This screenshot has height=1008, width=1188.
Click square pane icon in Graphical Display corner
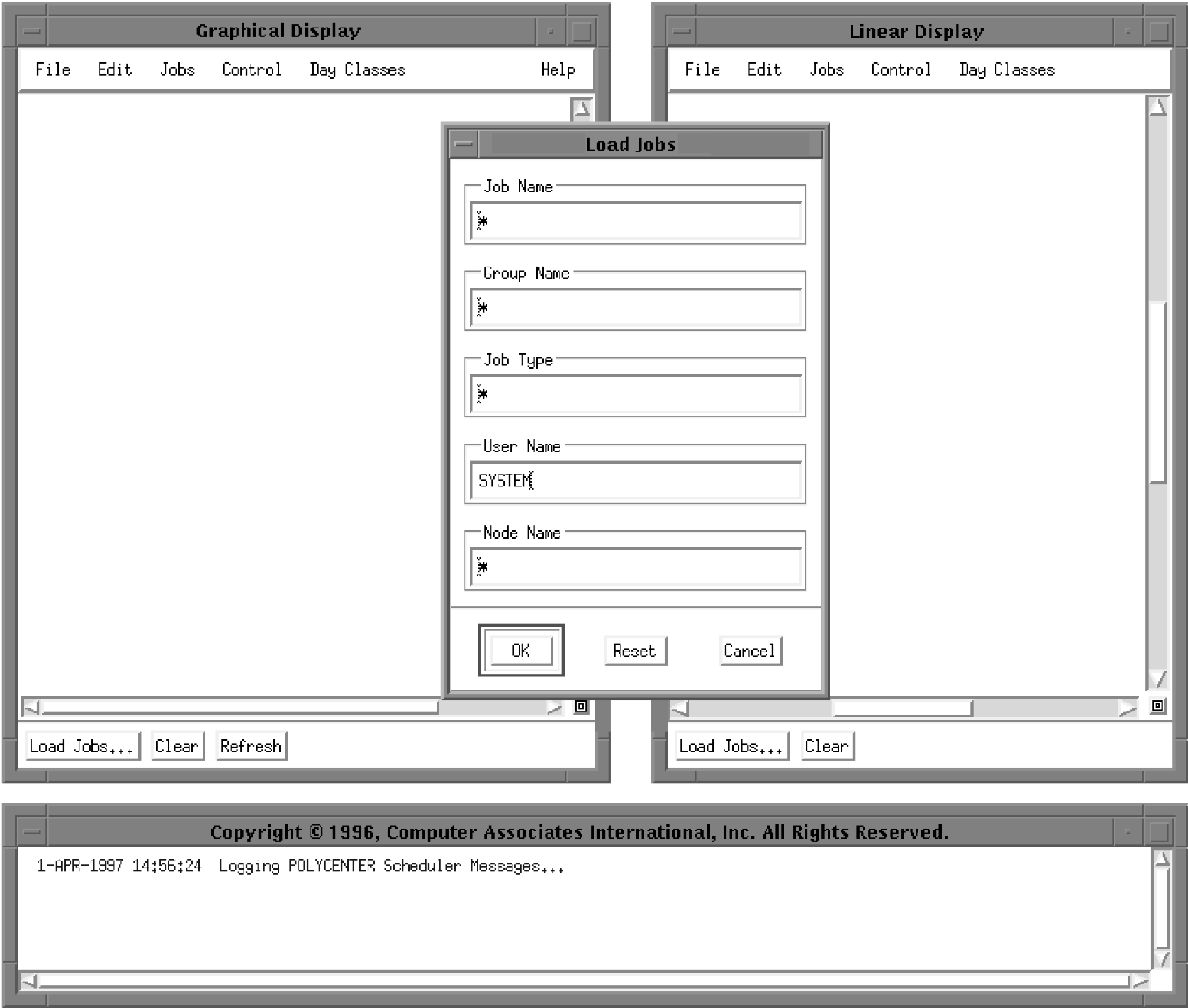click(x=580, y=706)
